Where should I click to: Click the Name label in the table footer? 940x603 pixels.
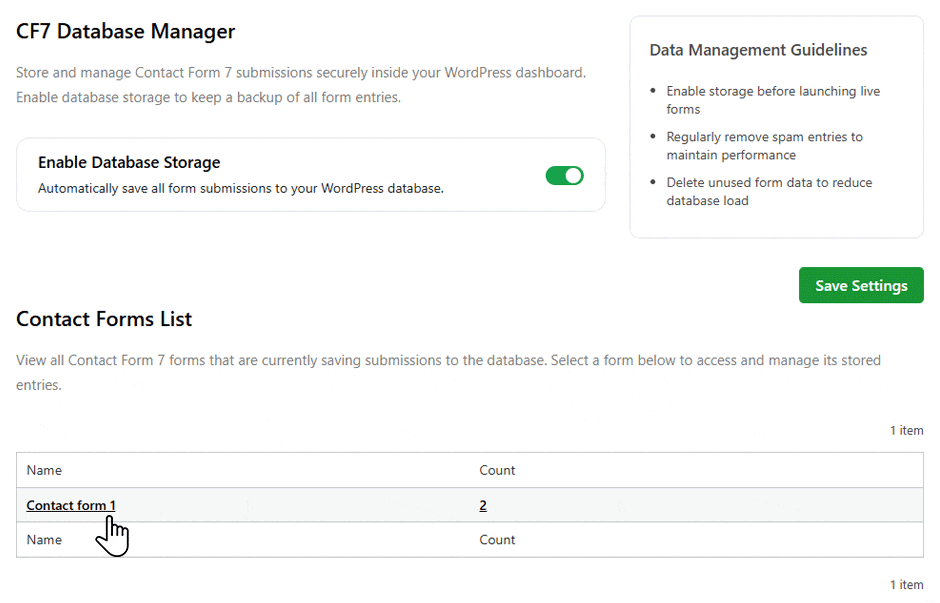tap(44, 539)
